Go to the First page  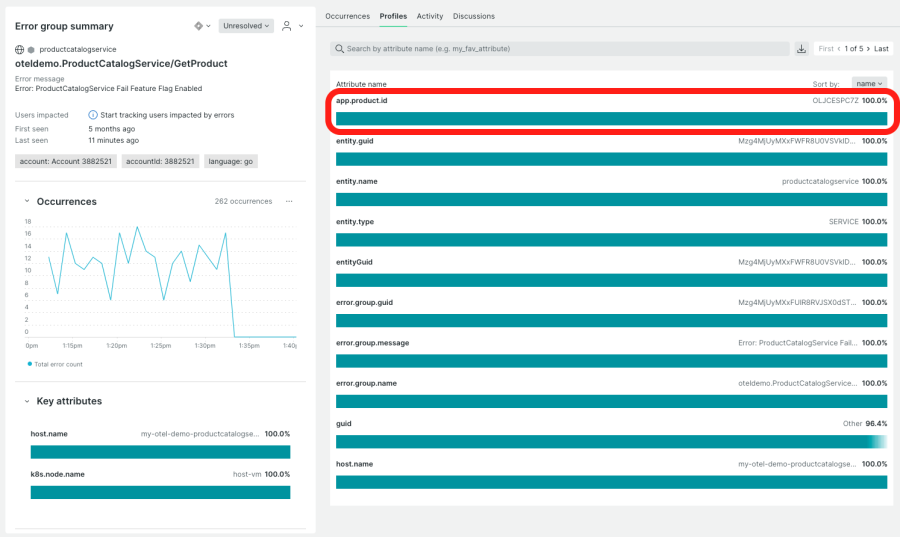[x=826, y=49]
